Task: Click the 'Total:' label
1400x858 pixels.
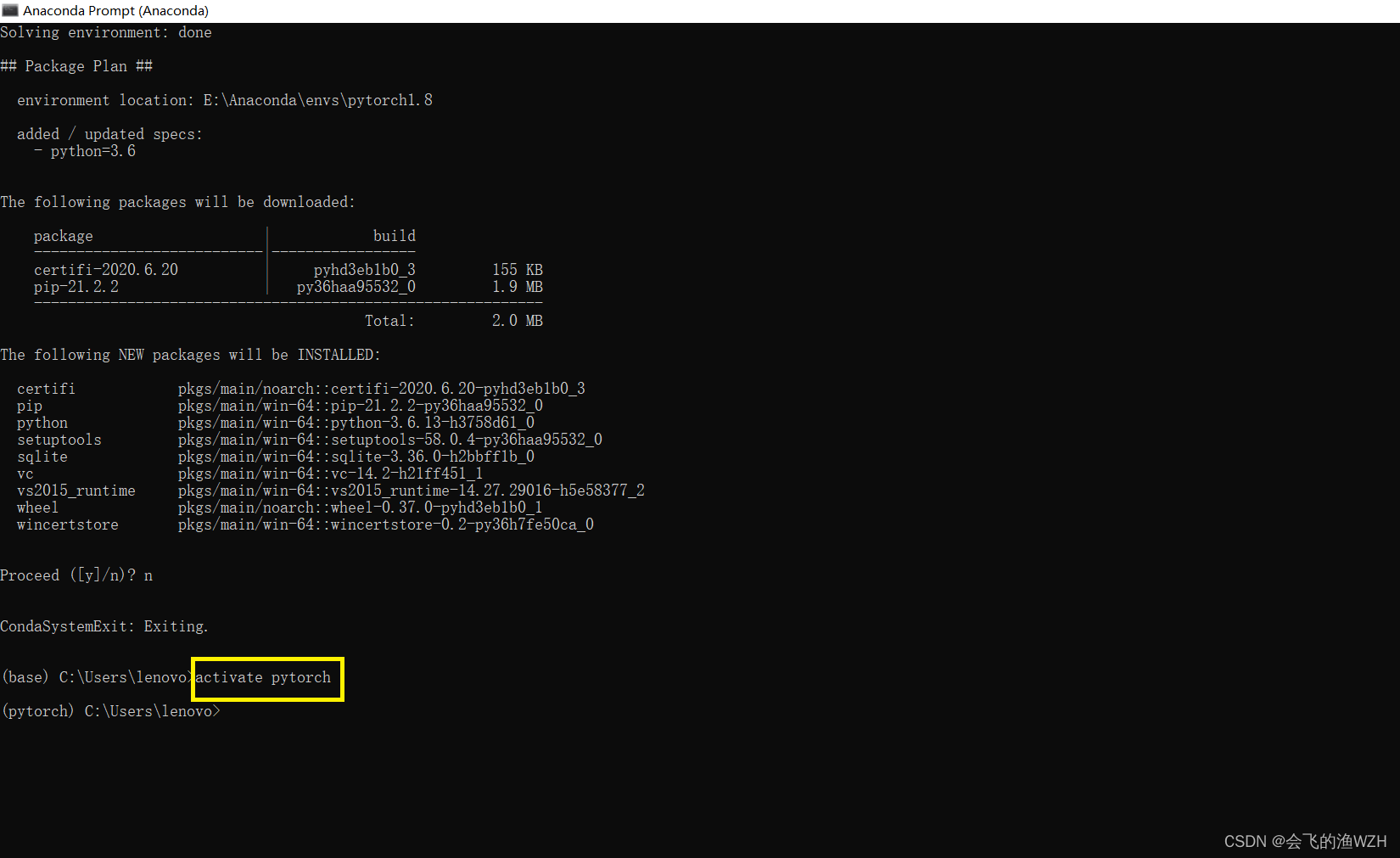Action: point(390,321)
